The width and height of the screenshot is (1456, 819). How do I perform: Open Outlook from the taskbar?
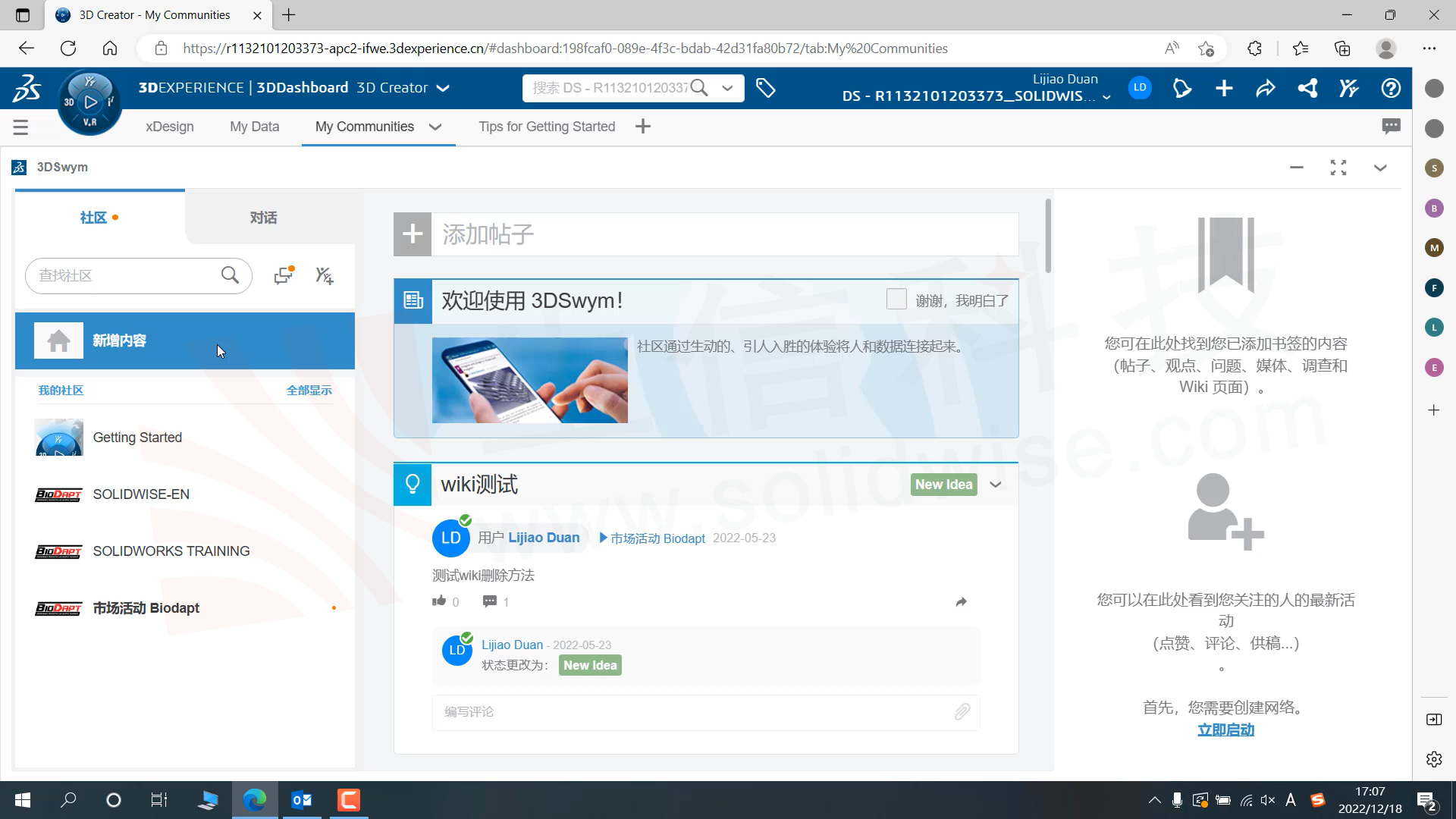click(302, 800)
